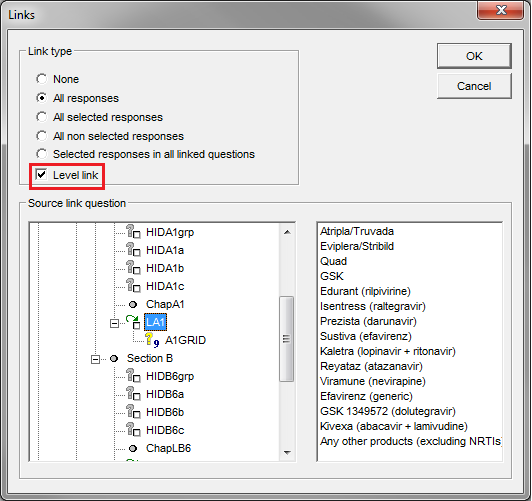Click Kivexa (abacavir + lamivudine) response
Image resolution: width=532 pixels, height=501 pixels.
tap(394, 426)
